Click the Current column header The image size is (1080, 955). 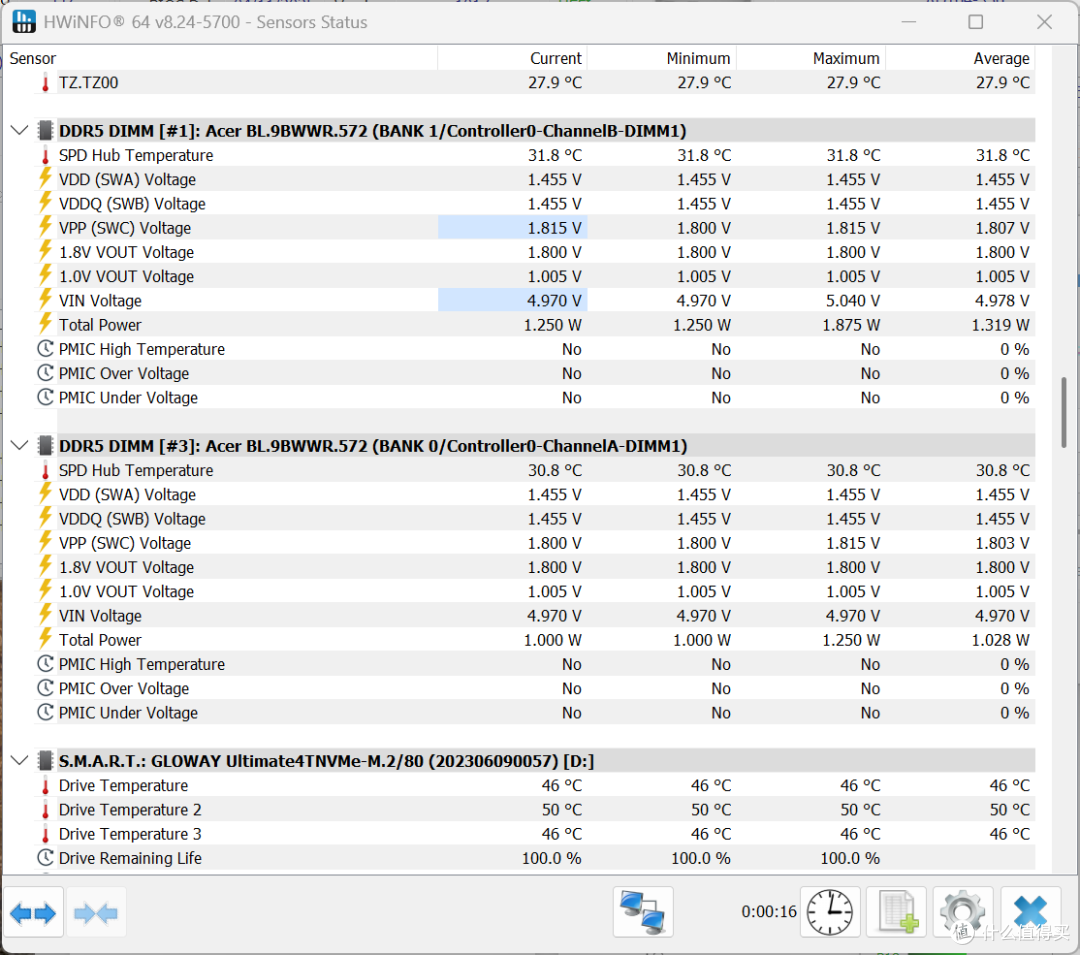(x=512, y=59)
